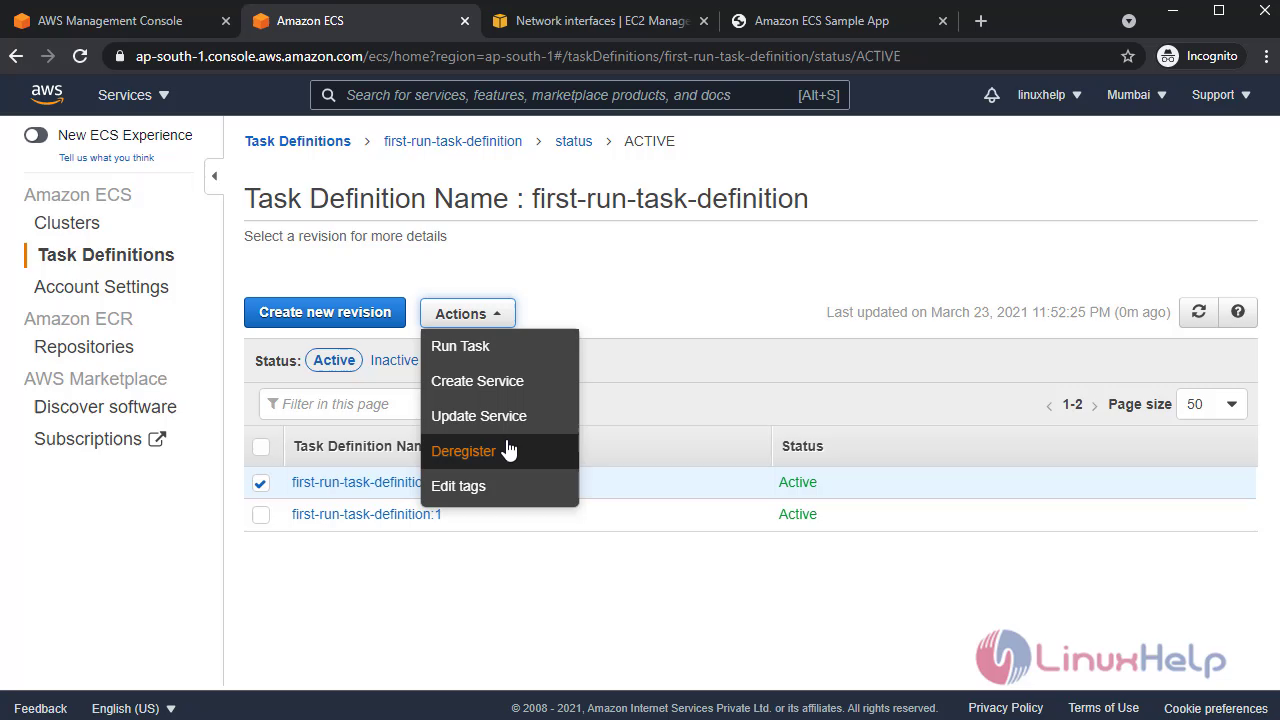Close the AWS Management Console tab

pyautogui.click(x=226, y=21)
